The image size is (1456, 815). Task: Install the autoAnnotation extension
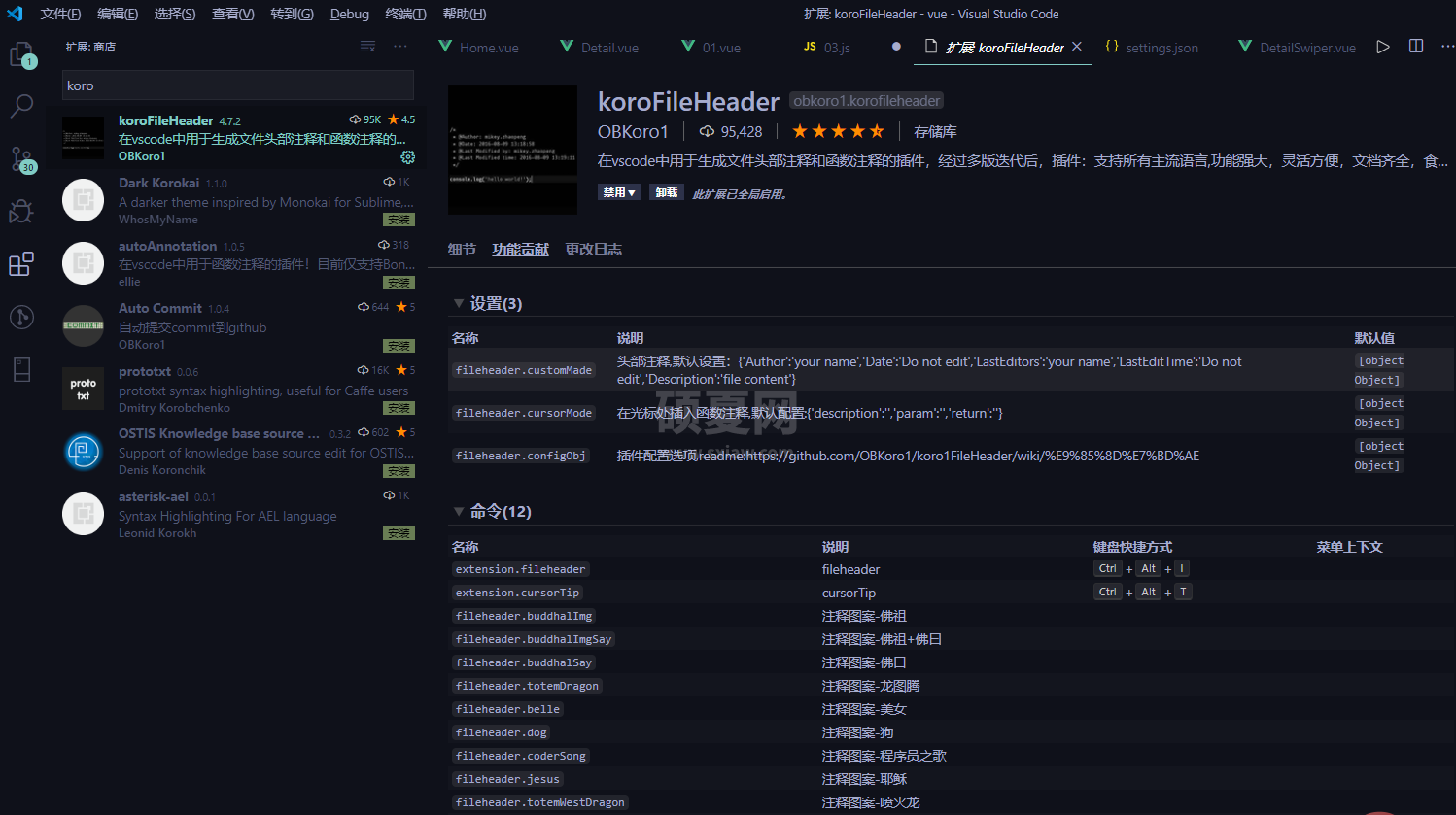pos(399,283)
